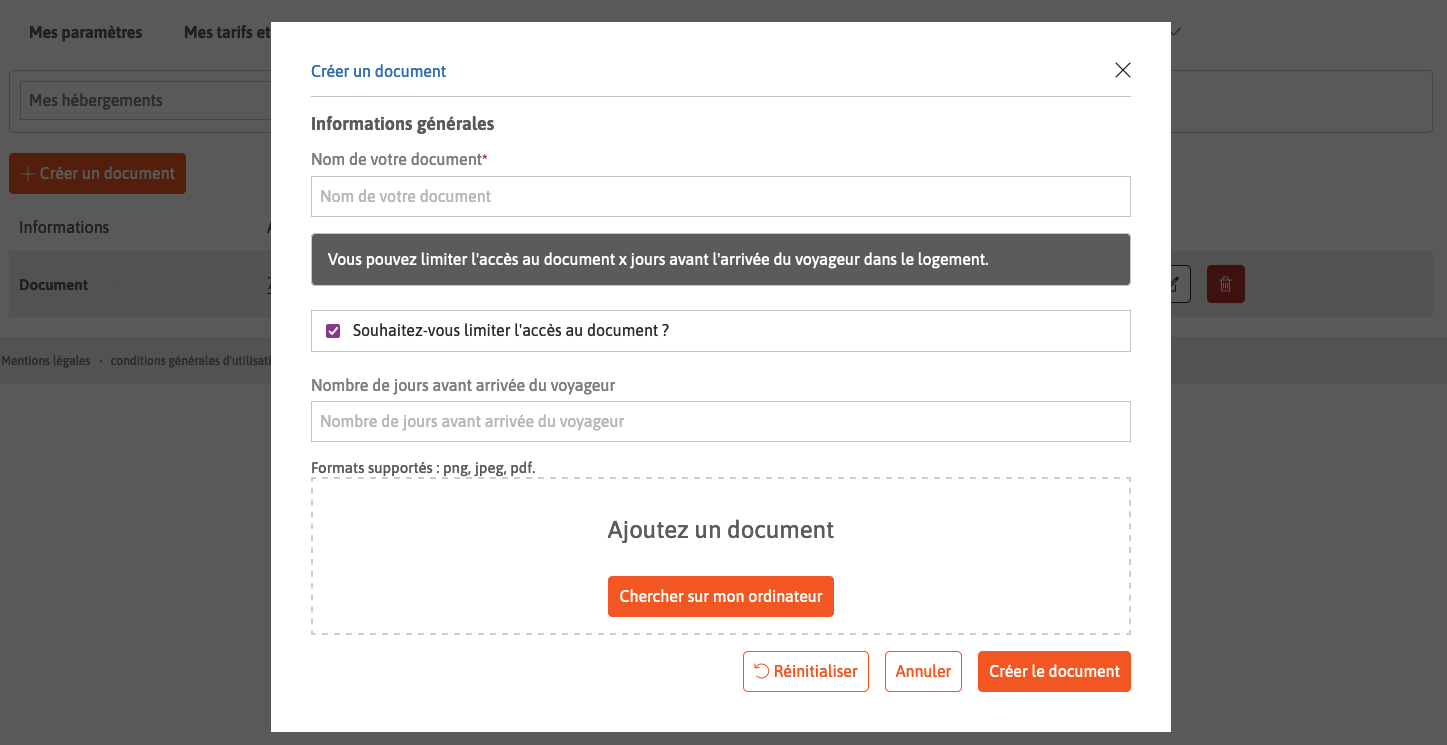Open the Mentions légales link

click(46, 361)
